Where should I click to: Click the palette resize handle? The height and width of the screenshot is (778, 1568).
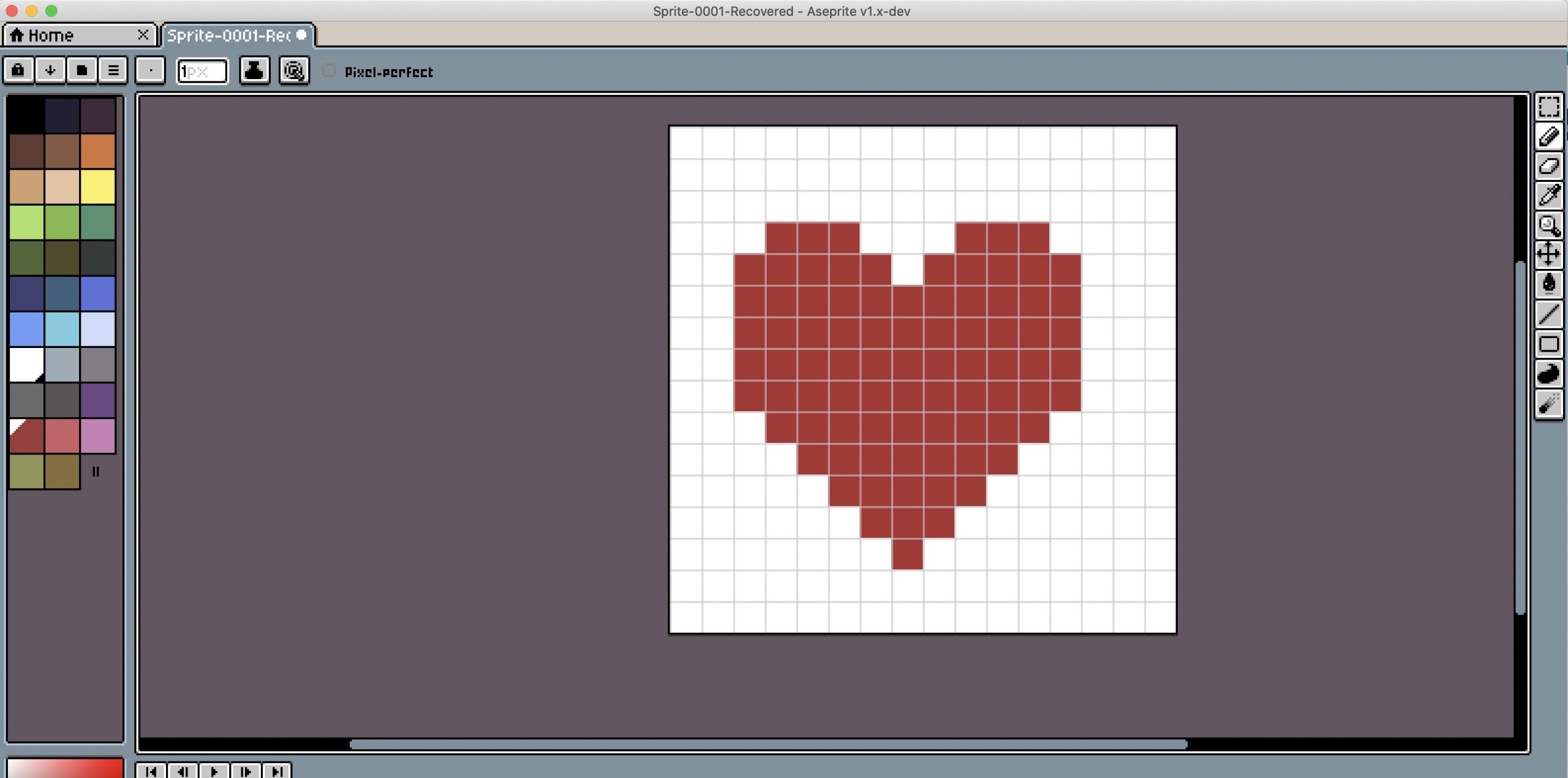(x=96, y=471)
